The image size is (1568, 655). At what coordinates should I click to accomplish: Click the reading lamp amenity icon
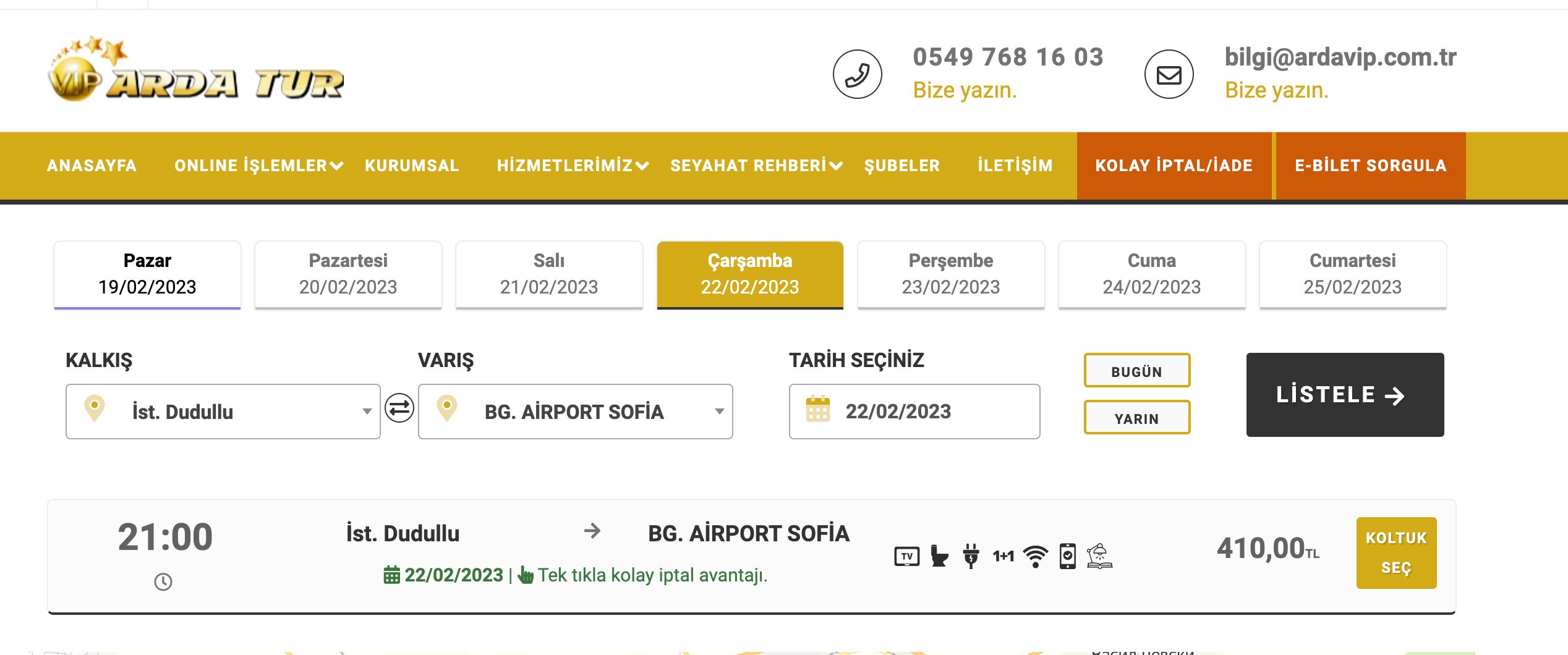tap(1099, 556)
